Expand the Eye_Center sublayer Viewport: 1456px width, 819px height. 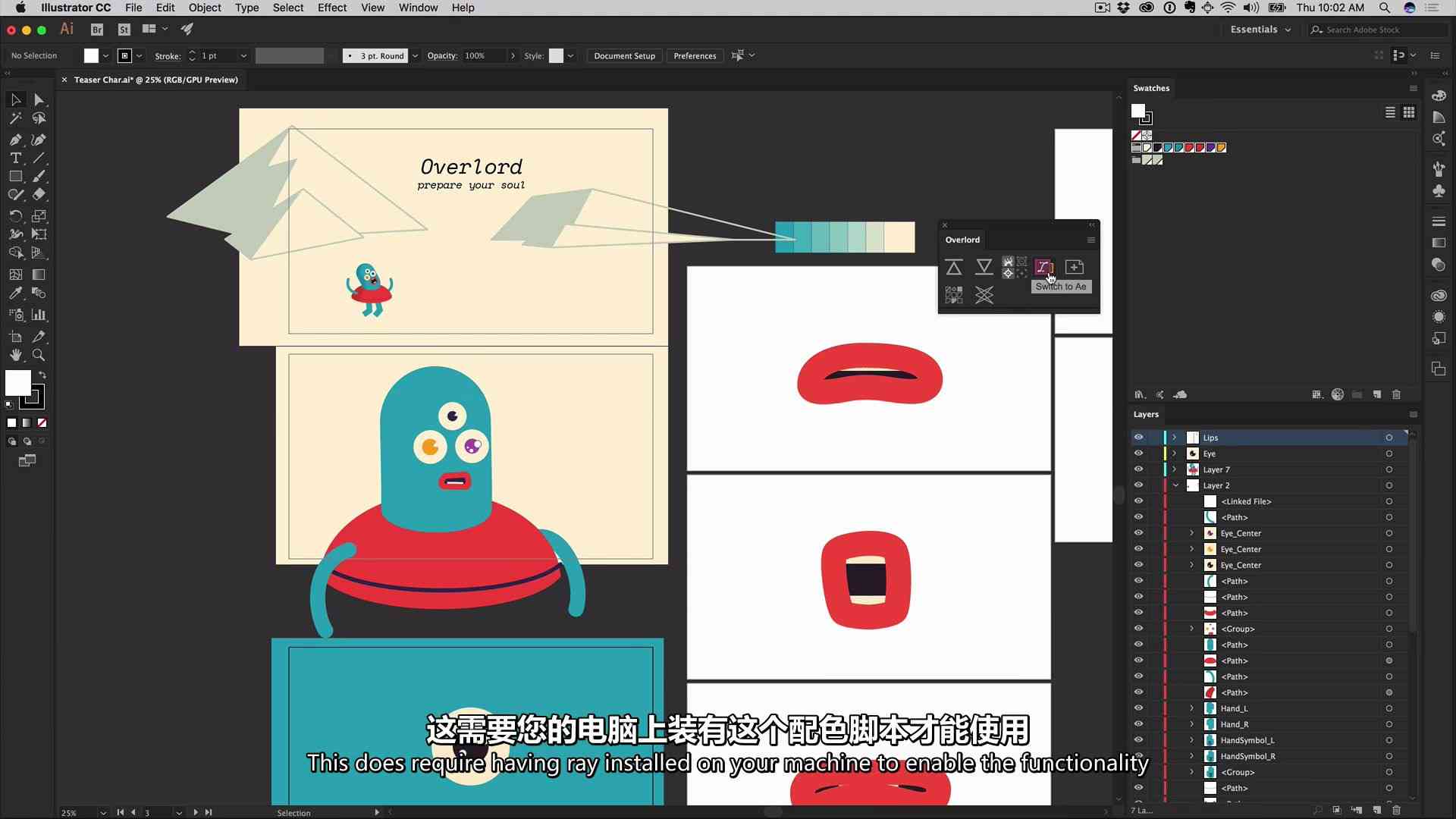click(1193, 532)
